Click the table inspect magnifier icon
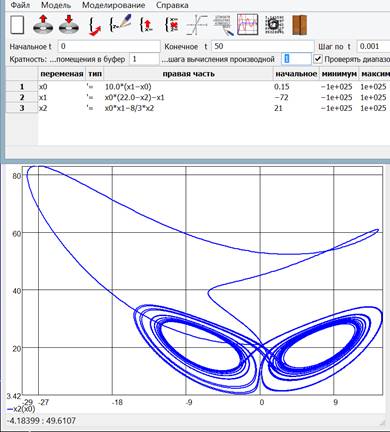 (x=222, y=25)
